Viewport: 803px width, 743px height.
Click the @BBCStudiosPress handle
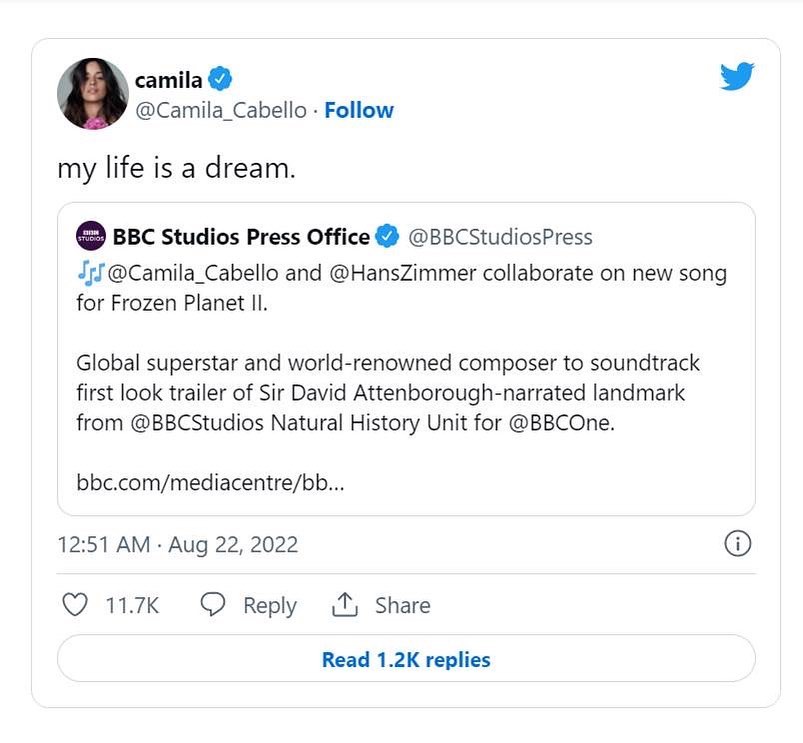tap(501, 237)
